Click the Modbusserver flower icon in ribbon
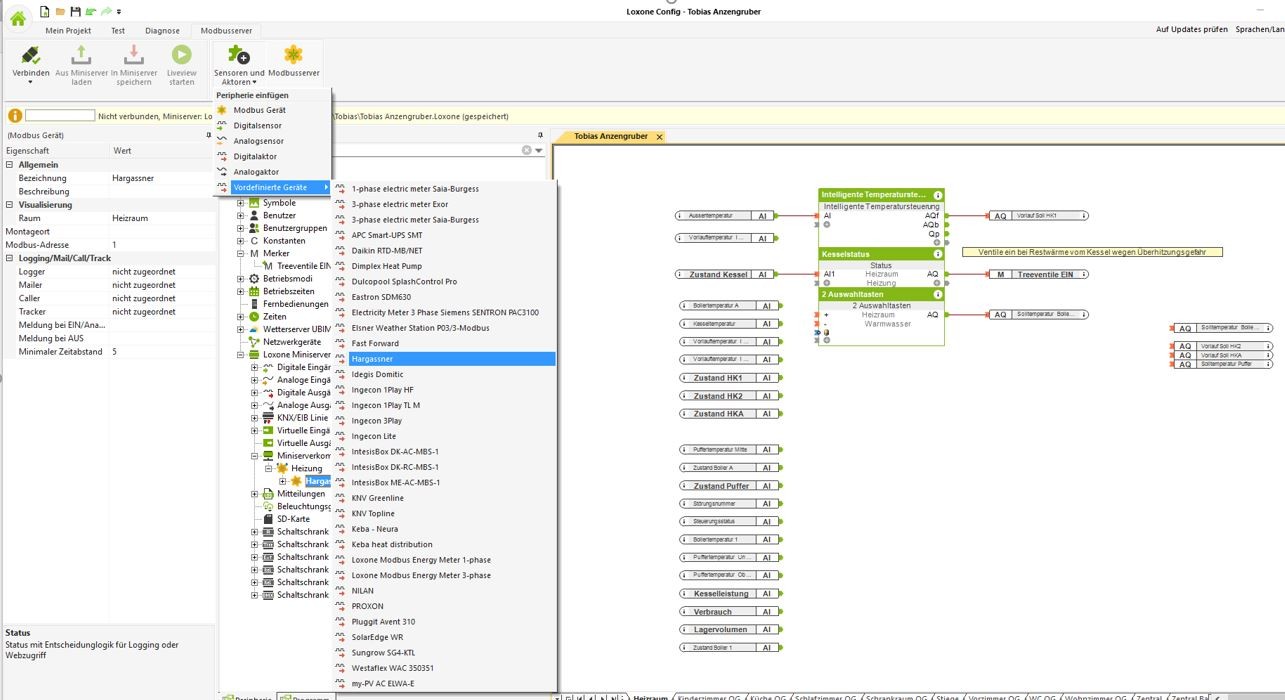 [293, 55]
